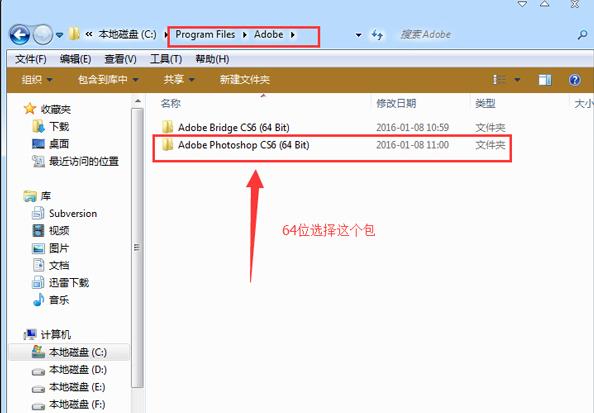Open the 查看(V) menu
This screenshot has height=413, width=594.
[120, 59]
